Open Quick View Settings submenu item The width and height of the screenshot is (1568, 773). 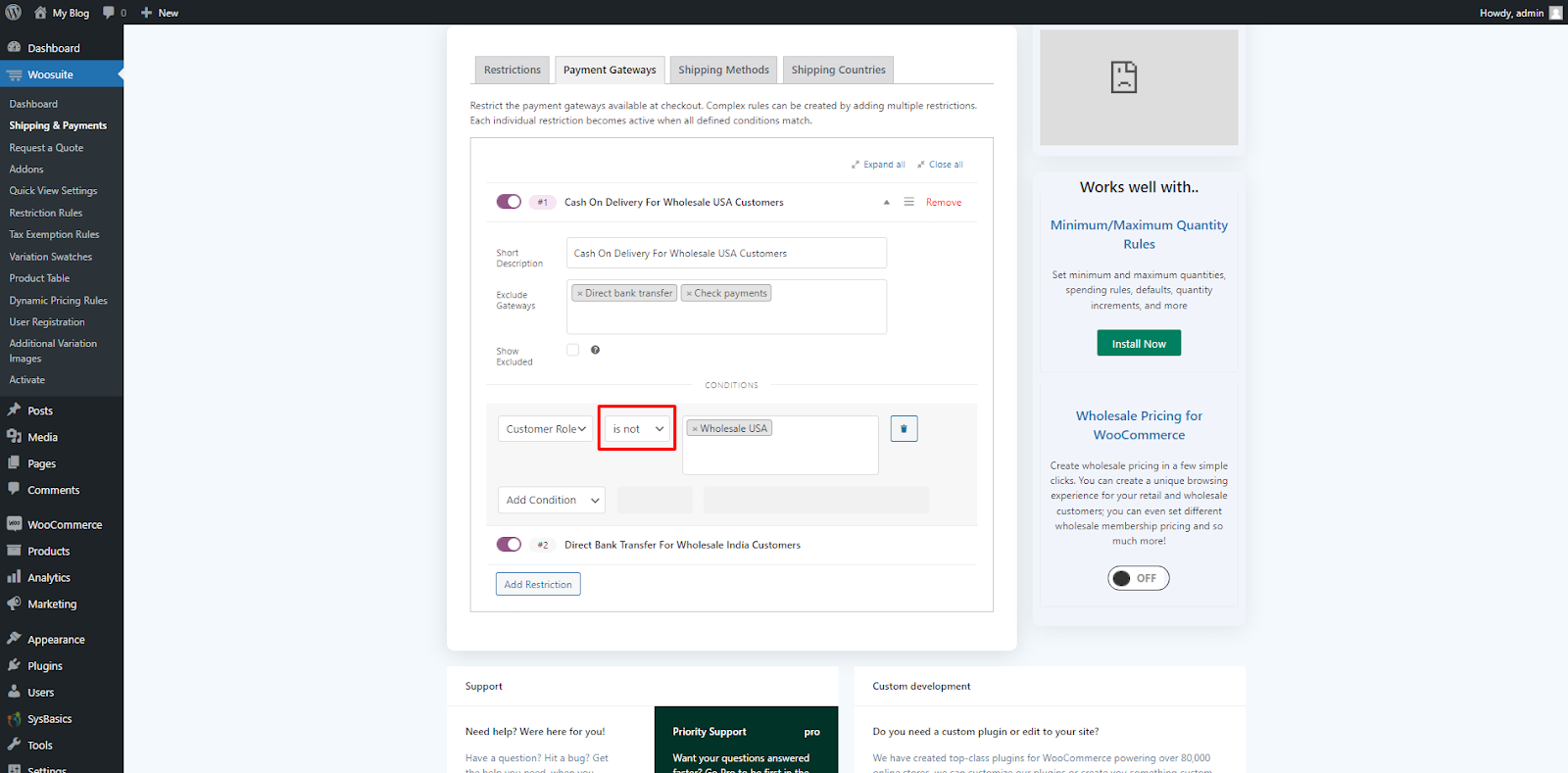point(53,191)
